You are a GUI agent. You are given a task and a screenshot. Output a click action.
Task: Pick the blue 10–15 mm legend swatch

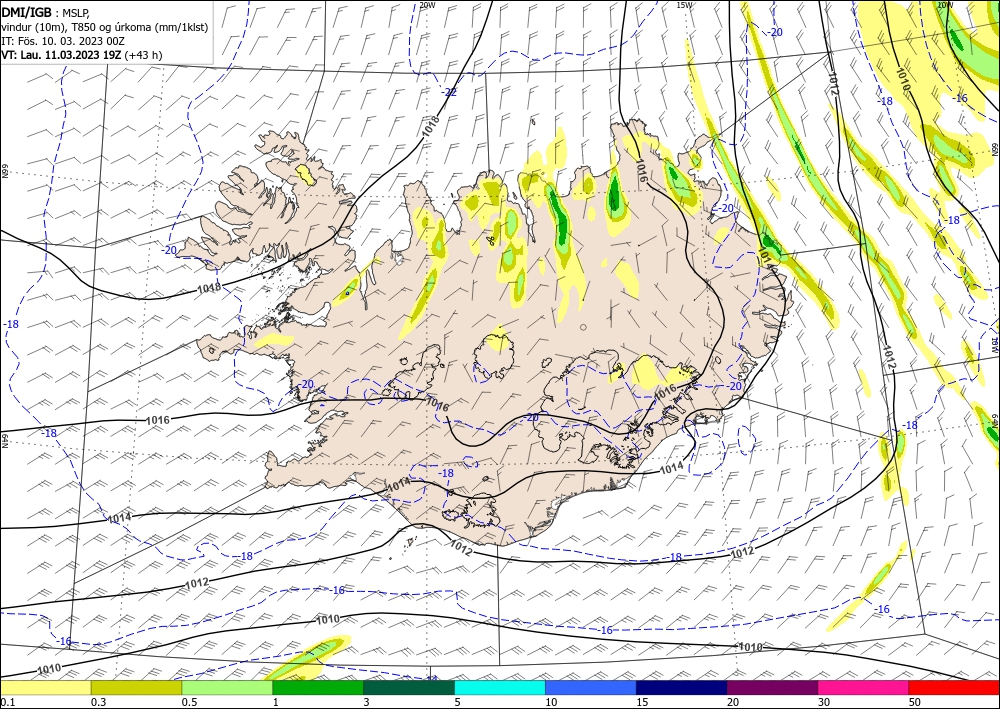pos(591,687)
